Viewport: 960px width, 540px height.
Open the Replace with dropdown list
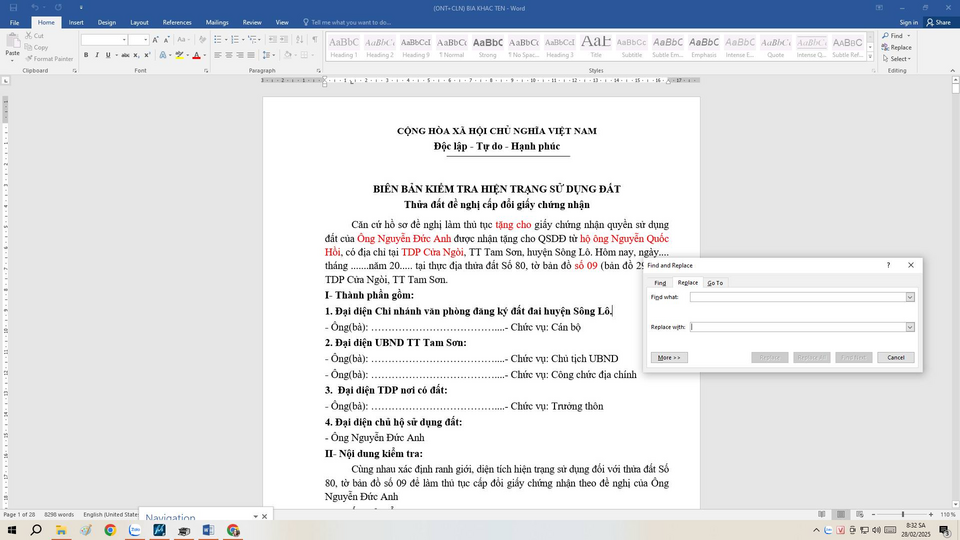point(910,327)
